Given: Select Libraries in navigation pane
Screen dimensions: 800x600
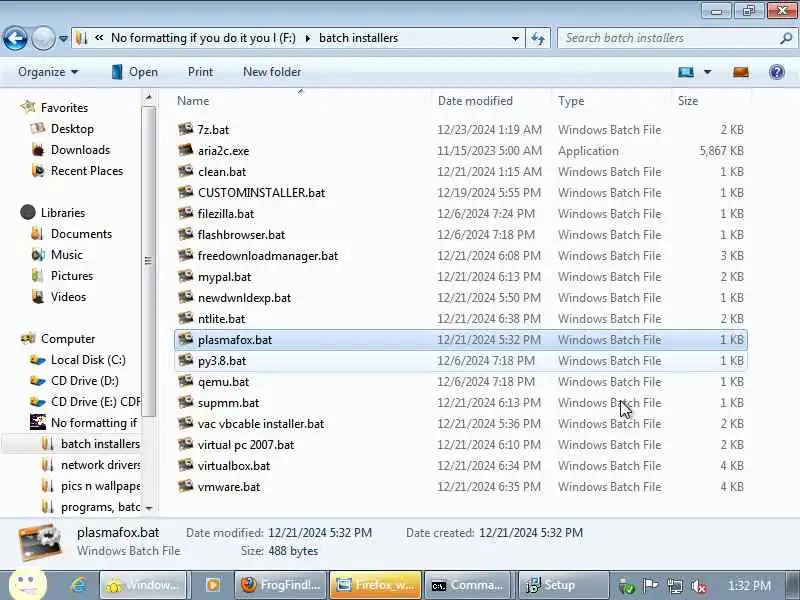Looking at the screenshot, I should 63,212.
